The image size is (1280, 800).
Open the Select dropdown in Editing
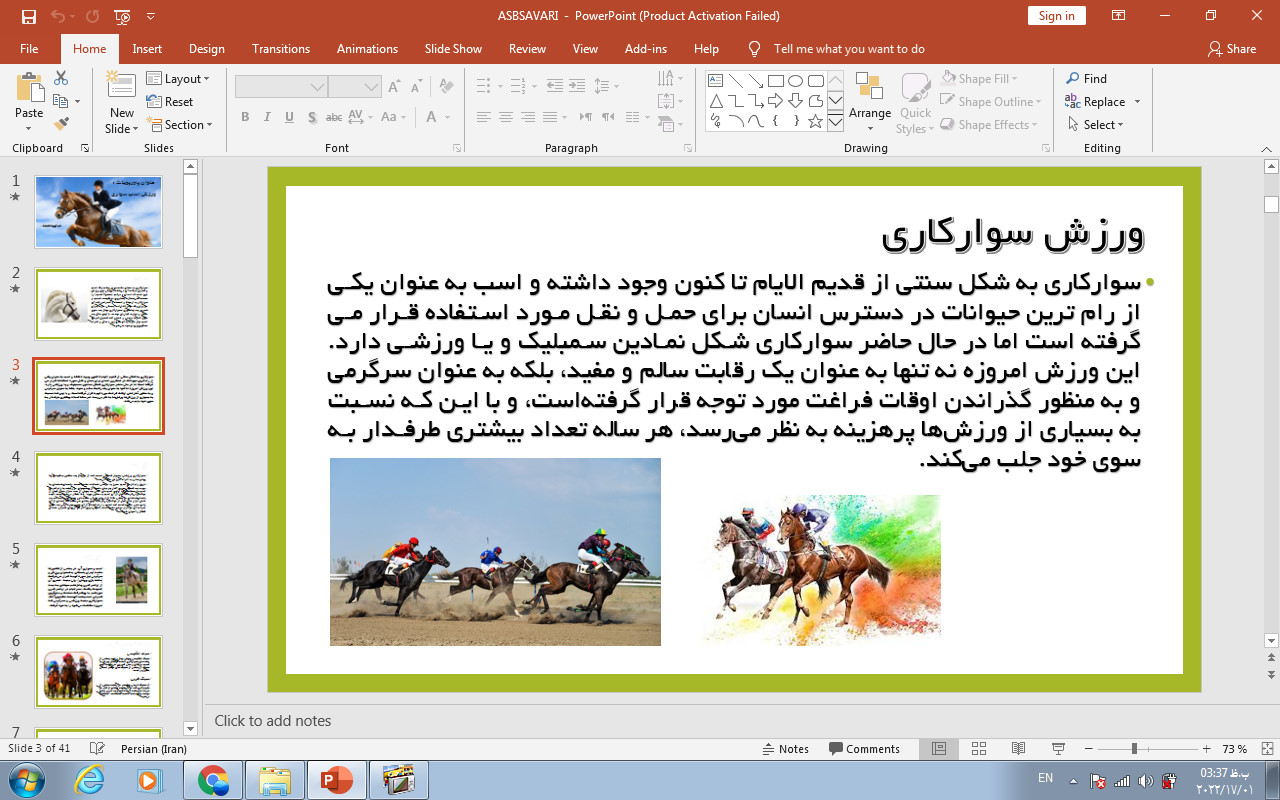point(1096,125)
